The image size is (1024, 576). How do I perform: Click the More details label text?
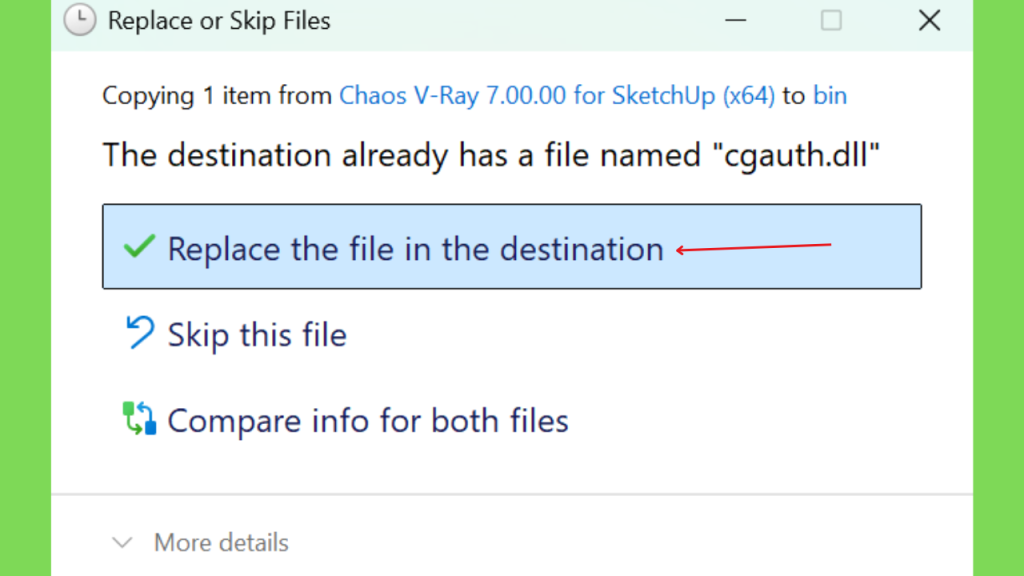click(221, 543)
